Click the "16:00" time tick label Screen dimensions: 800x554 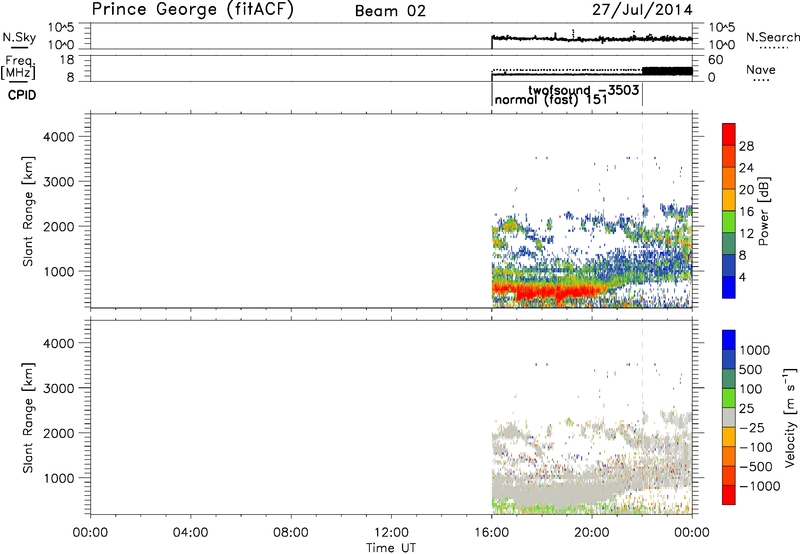491,533
